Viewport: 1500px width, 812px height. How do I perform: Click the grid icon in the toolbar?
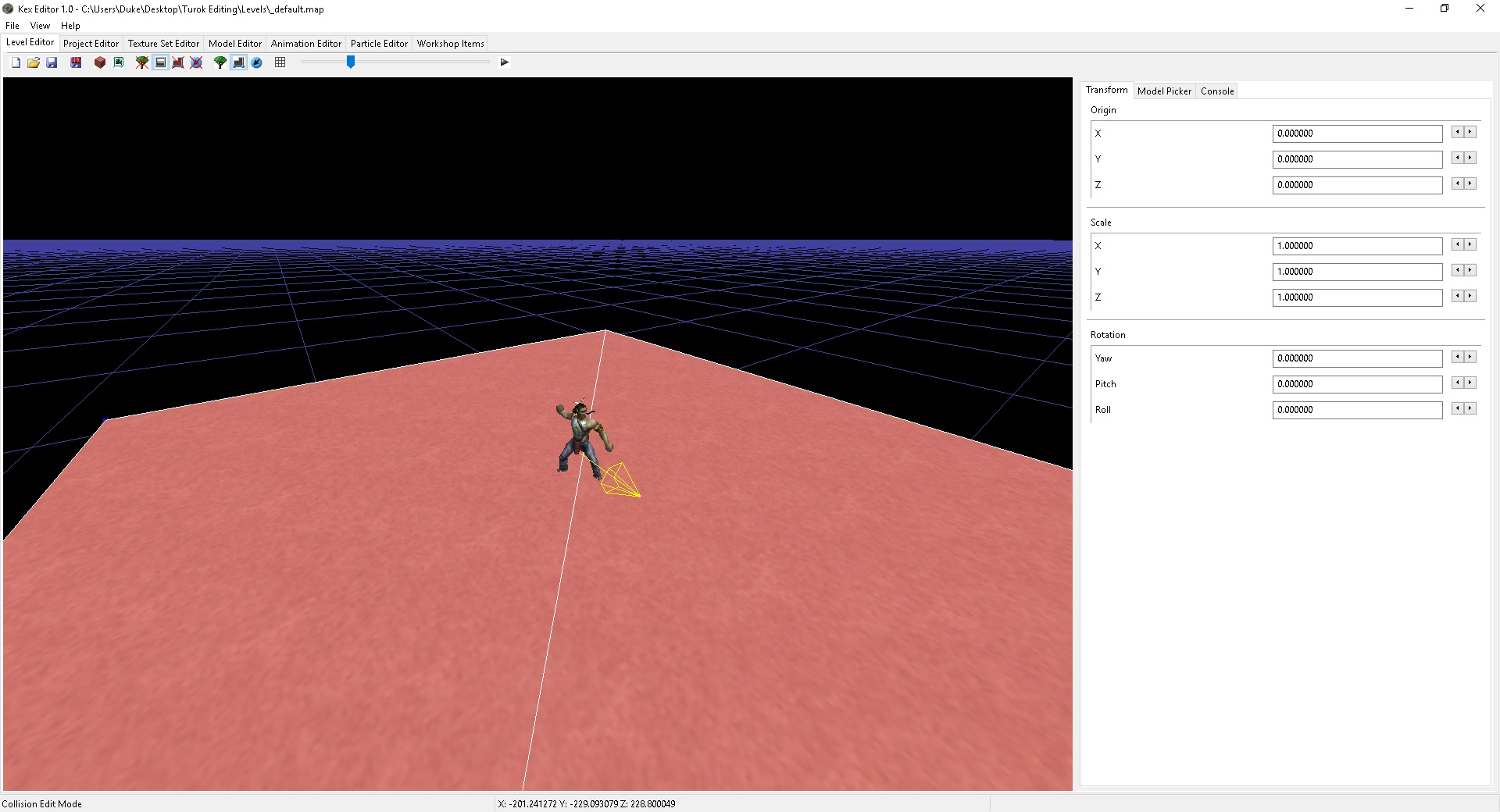coord(280,62)
